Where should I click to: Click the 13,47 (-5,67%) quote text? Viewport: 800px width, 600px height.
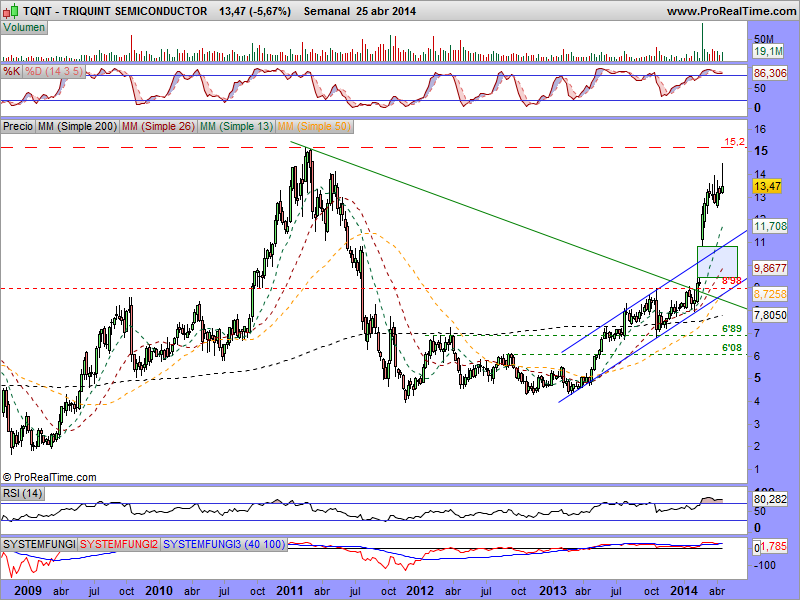click(255, 11)
